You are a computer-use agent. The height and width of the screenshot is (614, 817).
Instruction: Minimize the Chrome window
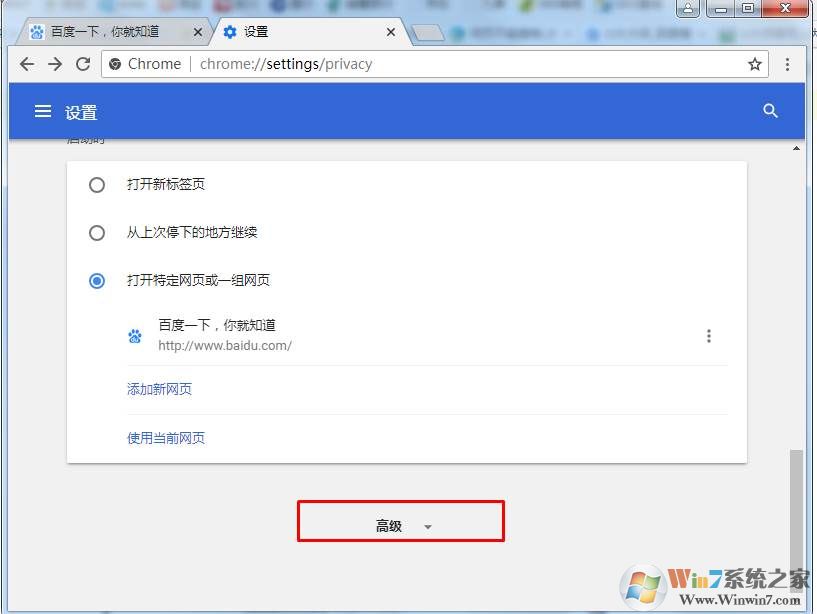pyautogui.click(x=721, y=8)
